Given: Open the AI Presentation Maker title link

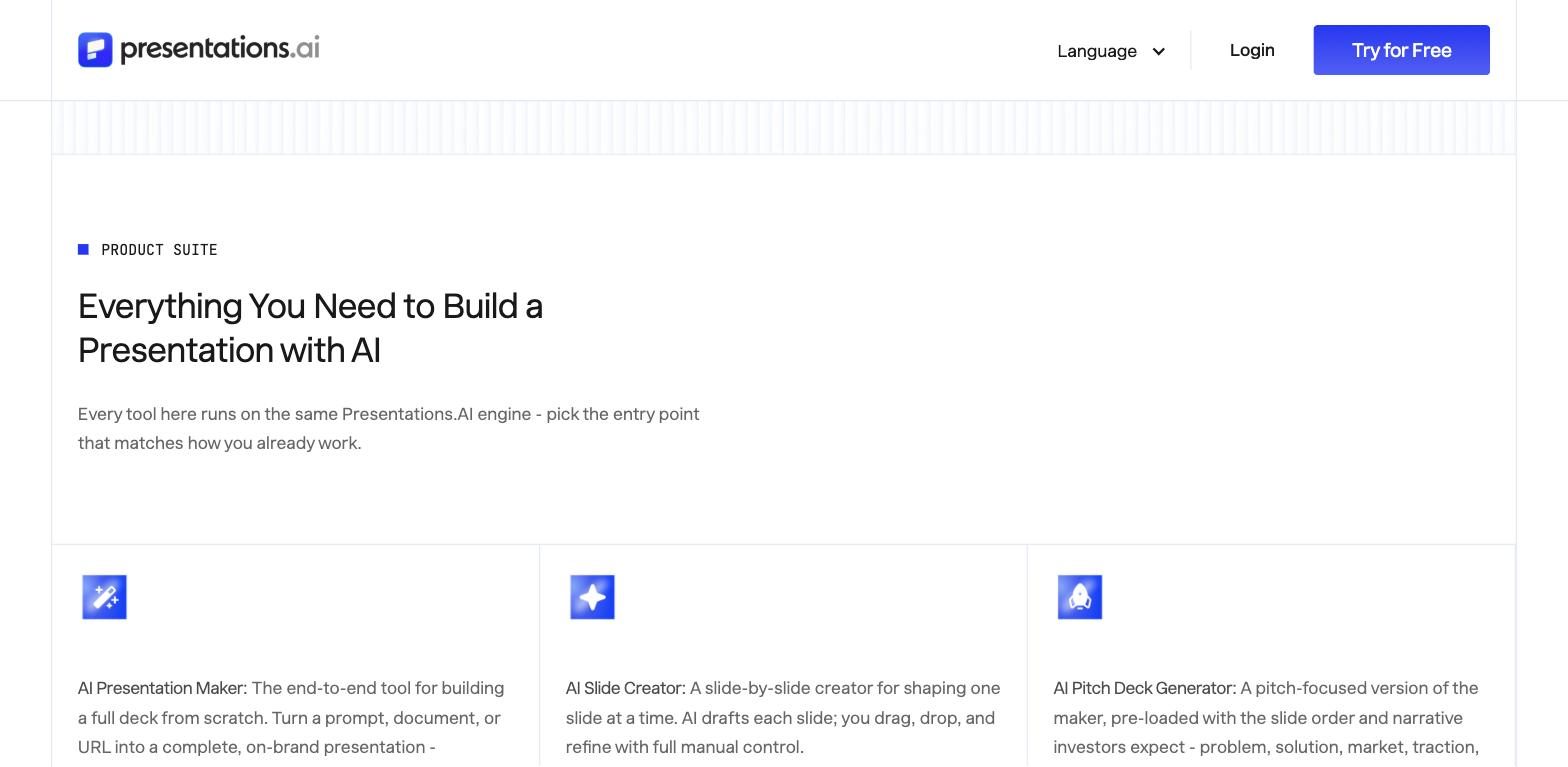Looking at the screenshot, I should pyautogui.click(x=162, y=688).
